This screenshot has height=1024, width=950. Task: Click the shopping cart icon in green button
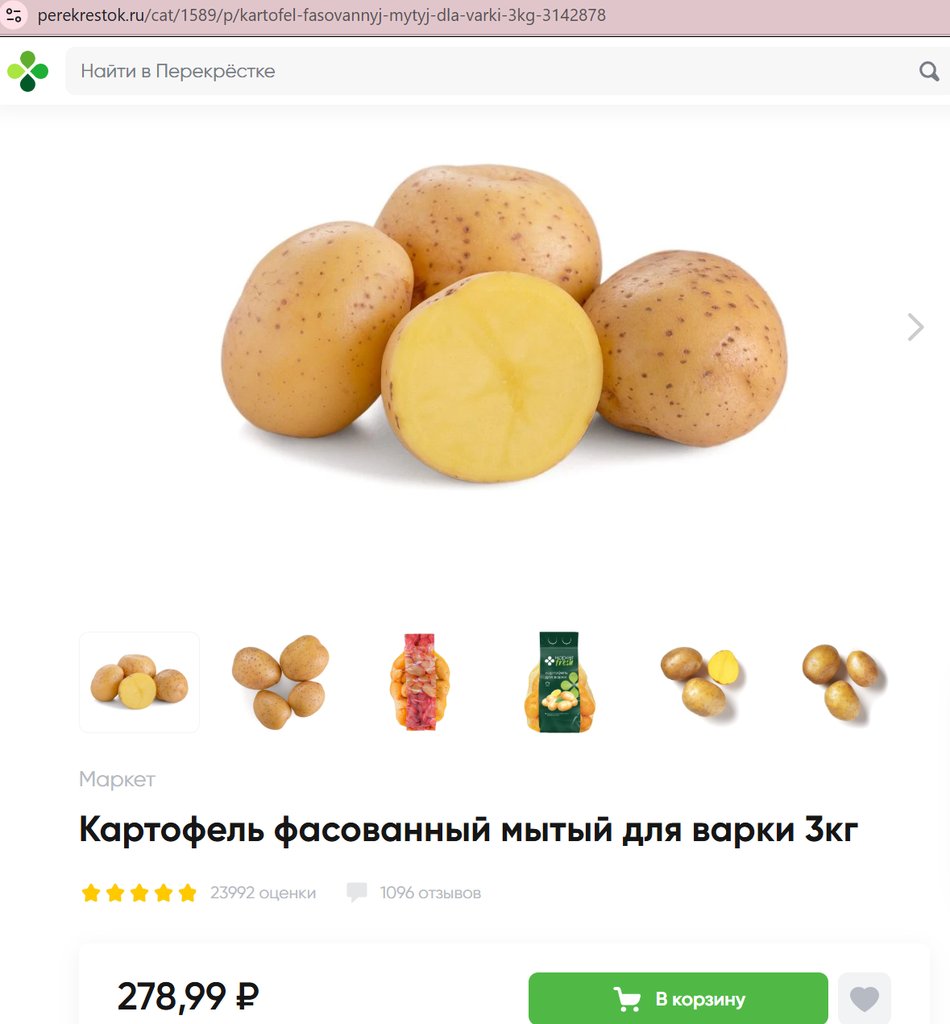(627, 999)
